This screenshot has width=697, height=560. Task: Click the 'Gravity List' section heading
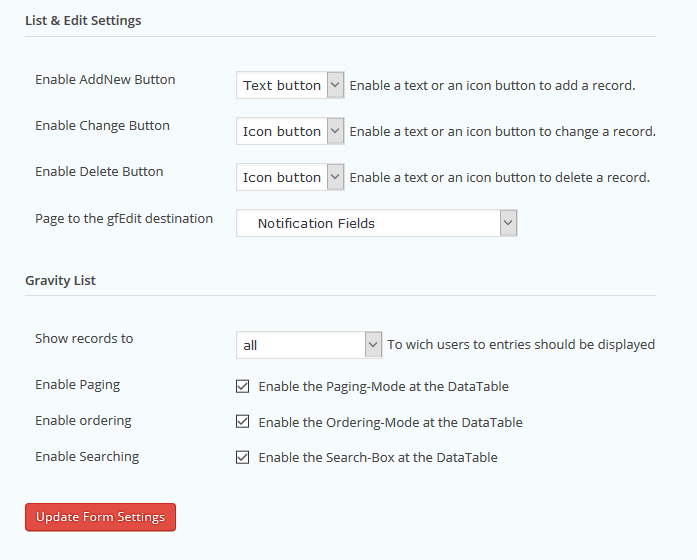pyautogui.click(x=61, y=280)
